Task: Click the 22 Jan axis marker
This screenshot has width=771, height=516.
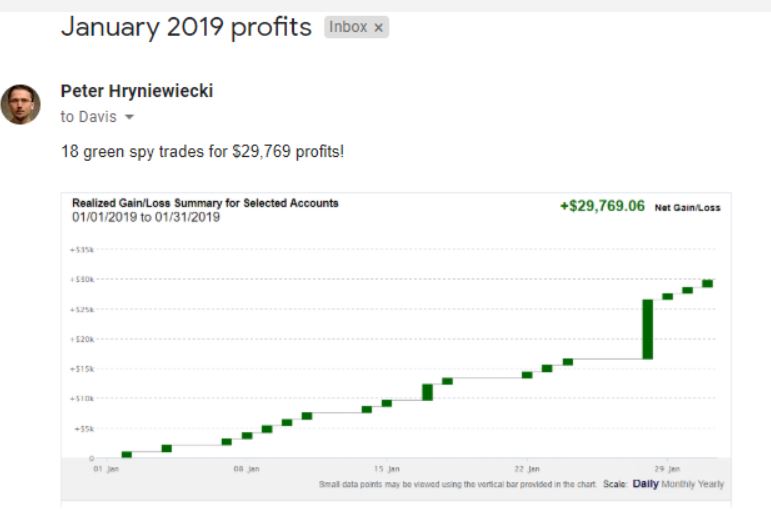Action: (x=527, y=469)
